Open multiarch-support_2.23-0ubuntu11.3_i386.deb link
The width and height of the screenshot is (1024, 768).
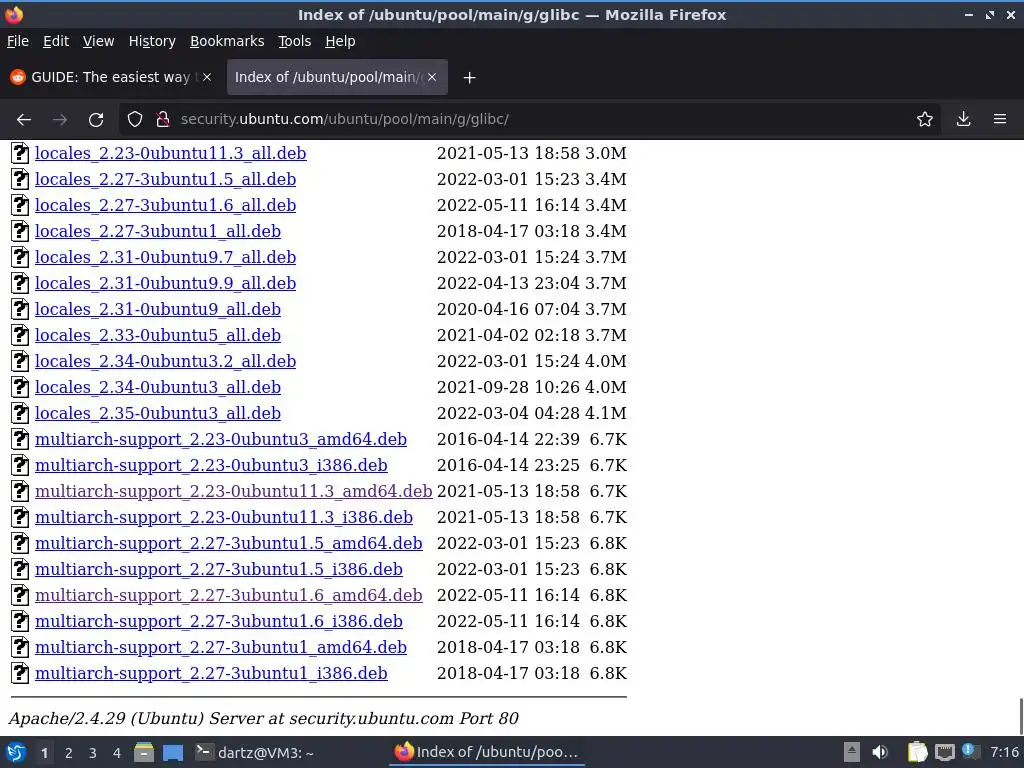[x=224, y=517]
